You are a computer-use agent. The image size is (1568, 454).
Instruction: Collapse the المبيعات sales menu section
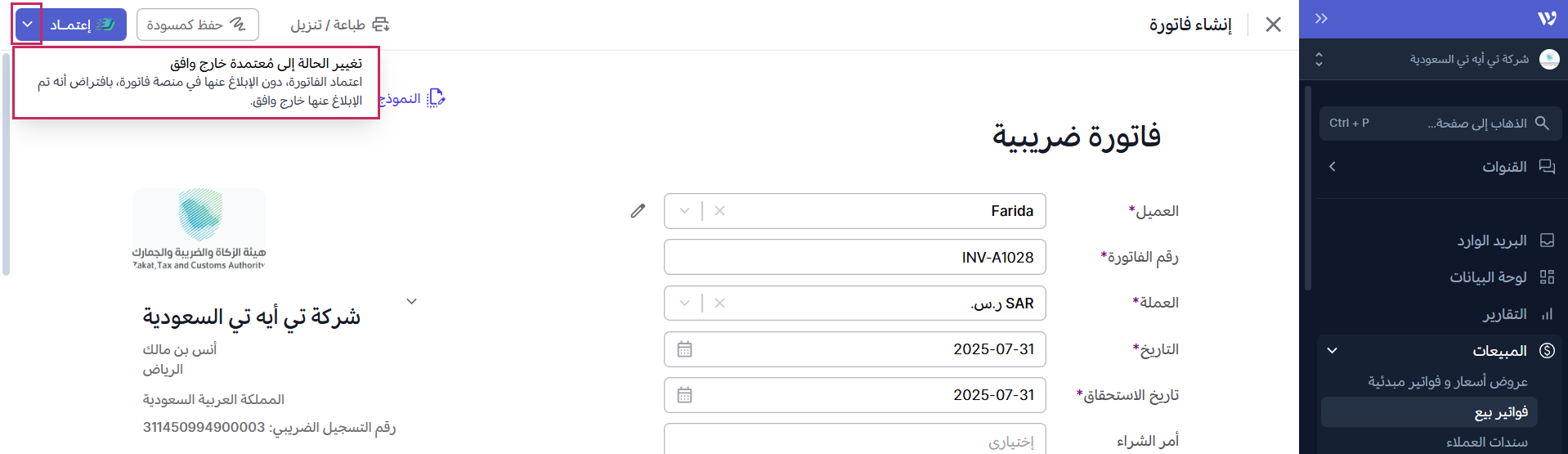tap(1332, 350)
